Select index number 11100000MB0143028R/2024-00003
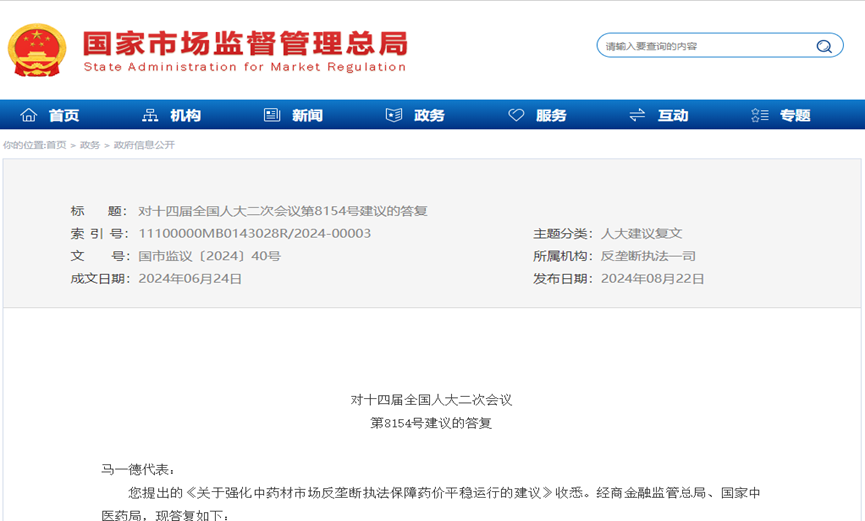The height and width of the screenshot is (521, 865). 254,233
